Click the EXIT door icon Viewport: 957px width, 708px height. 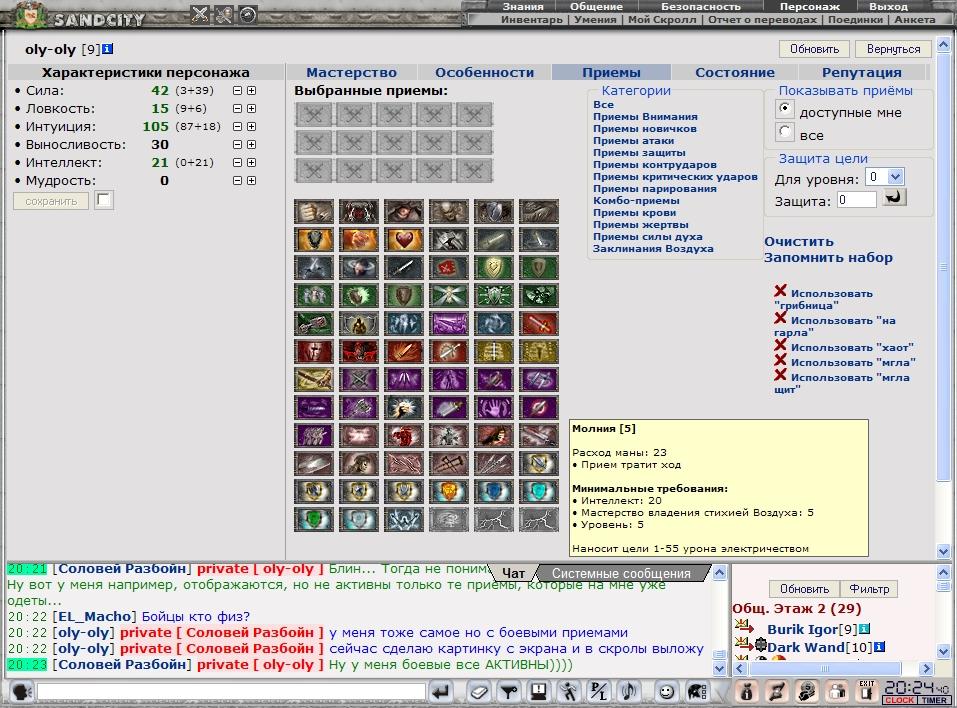pos(867,690)
